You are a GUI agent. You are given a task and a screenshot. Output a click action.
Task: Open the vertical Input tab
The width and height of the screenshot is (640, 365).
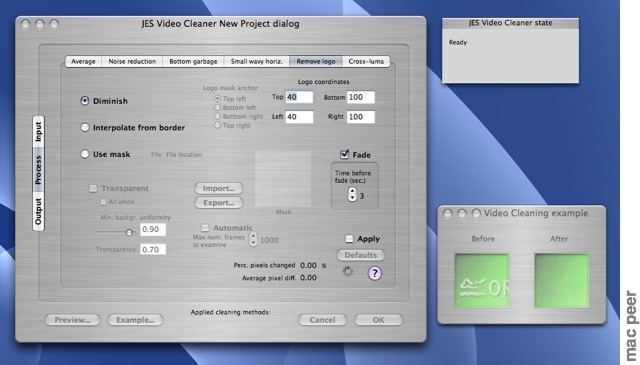tap(38, 132)
